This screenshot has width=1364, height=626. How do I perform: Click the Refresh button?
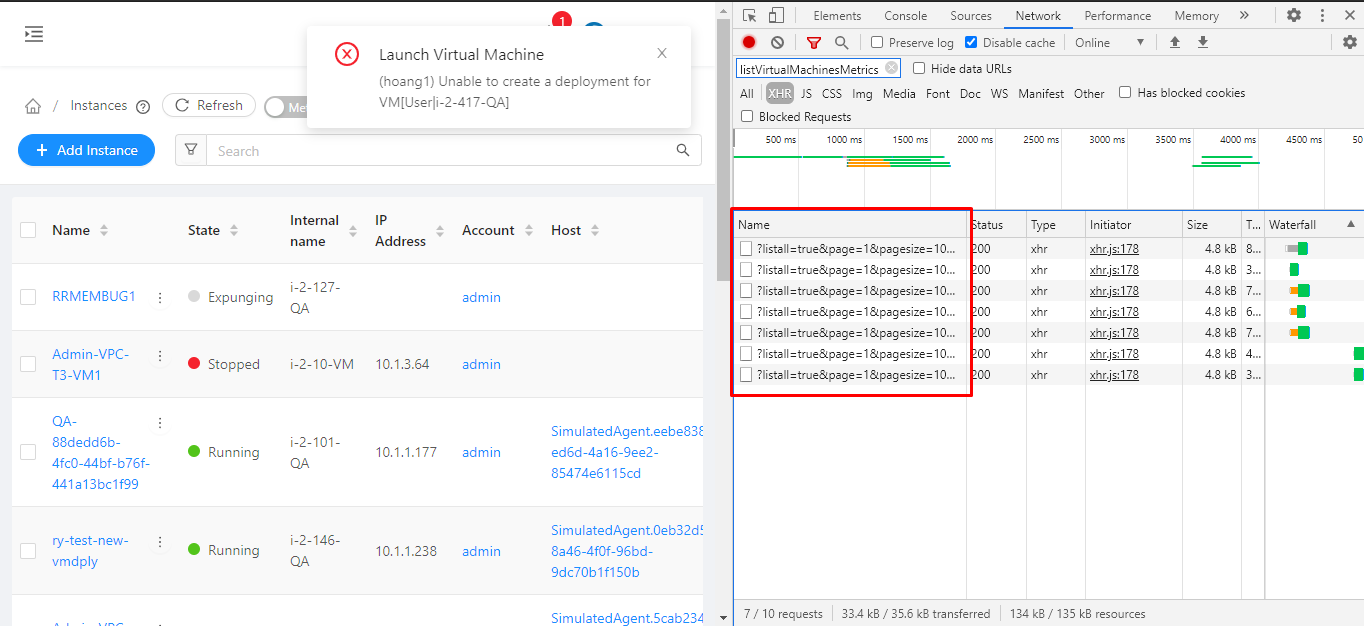(209, 105)
